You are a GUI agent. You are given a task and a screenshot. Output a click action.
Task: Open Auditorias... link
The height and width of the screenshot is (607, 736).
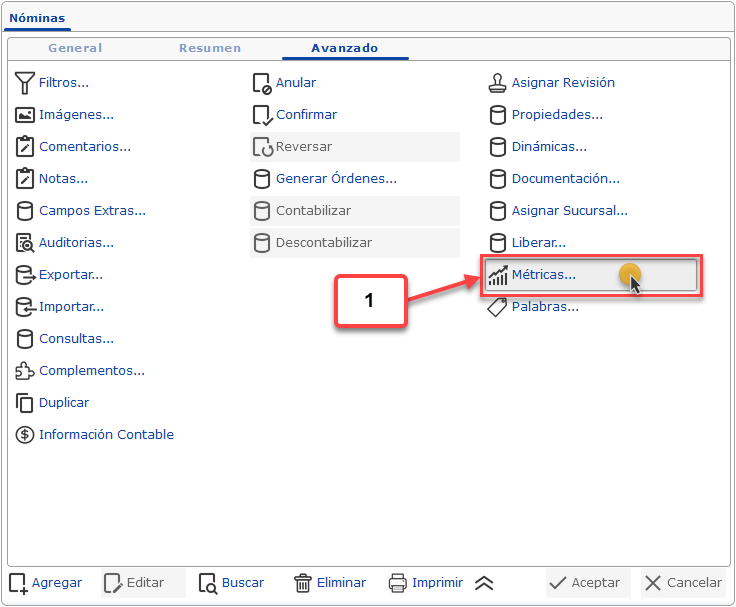77,242
